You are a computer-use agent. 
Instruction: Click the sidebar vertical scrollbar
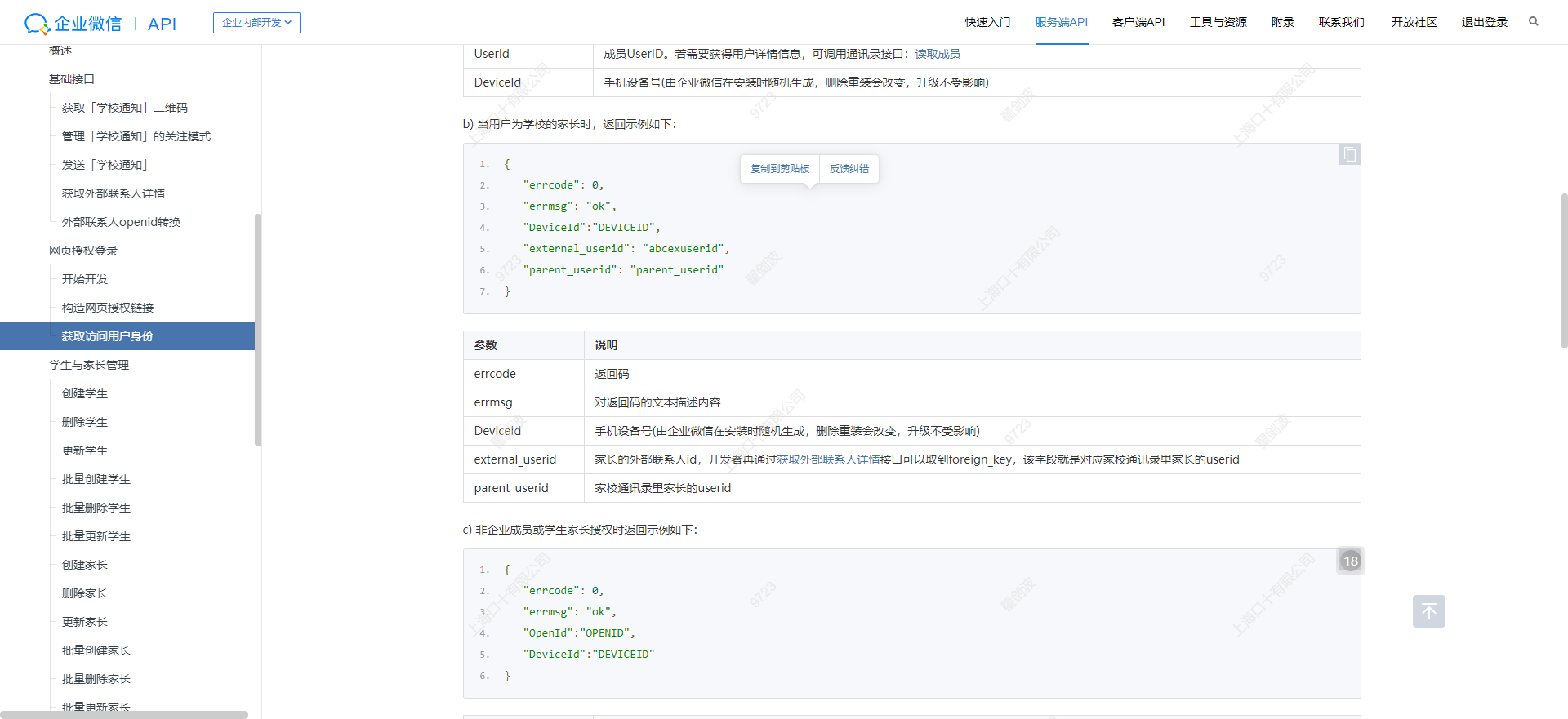[x=258, y=330]
